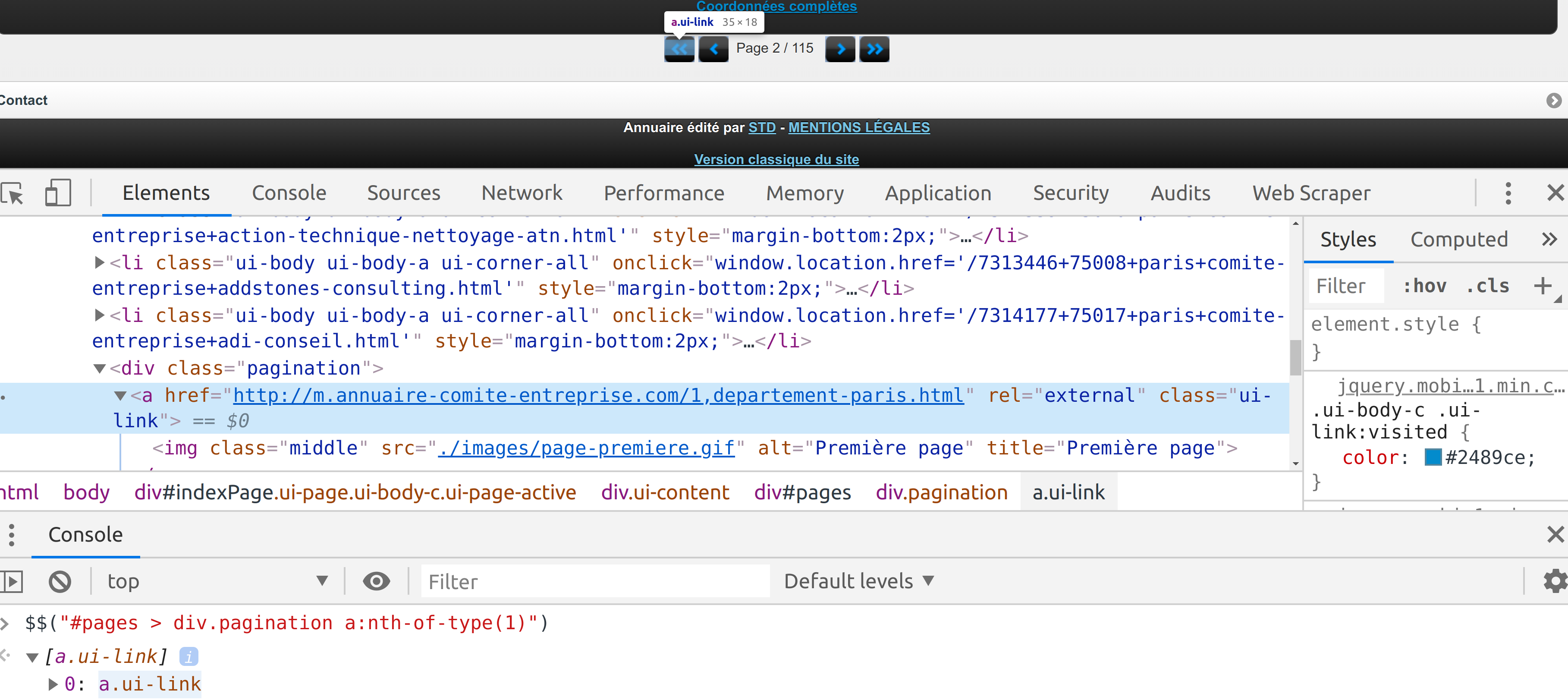Clear the console with the block icon
The width and height of the screenshot is (1568, 700).
pyautogui.click(x=60, y=581)
